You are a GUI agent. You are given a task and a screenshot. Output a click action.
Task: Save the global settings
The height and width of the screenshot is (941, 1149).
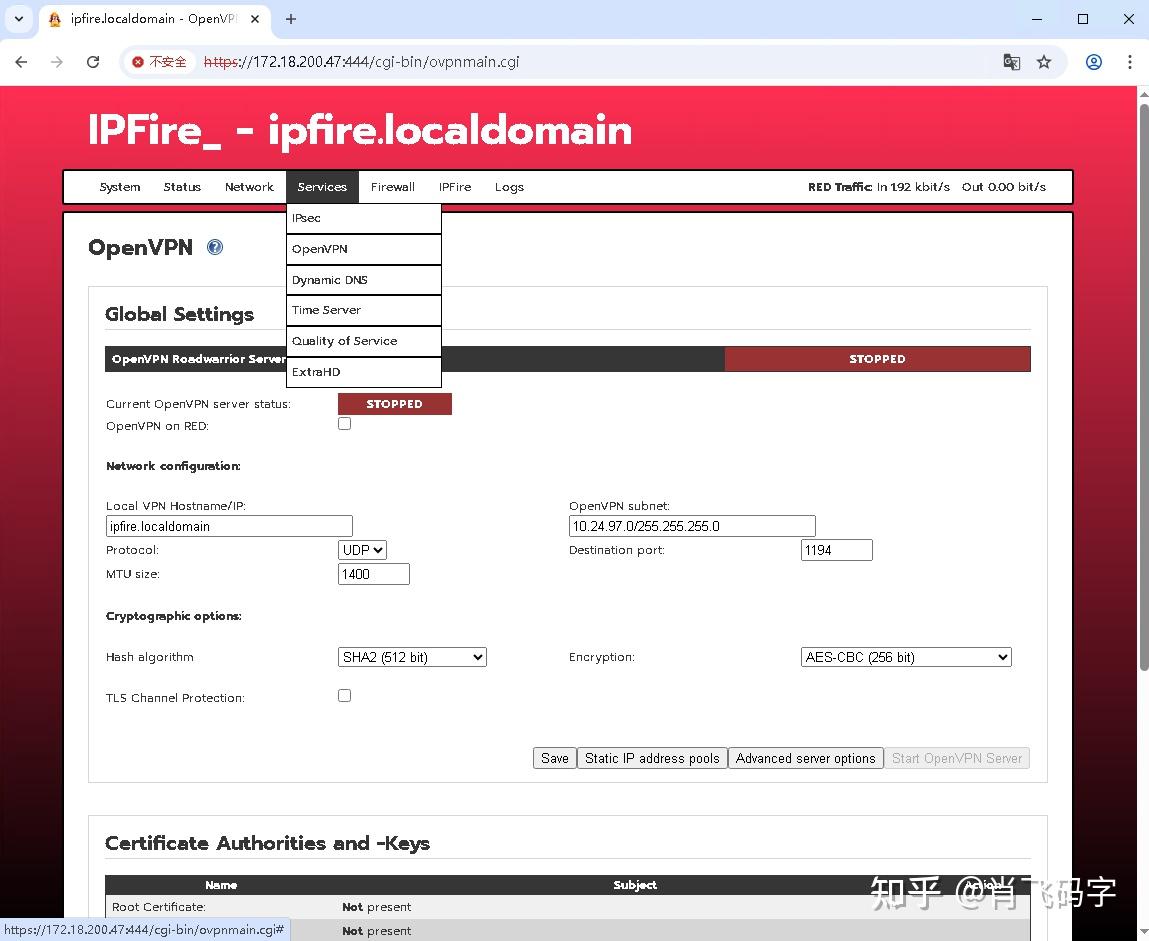pyautogui.click(x=554, y=758)
